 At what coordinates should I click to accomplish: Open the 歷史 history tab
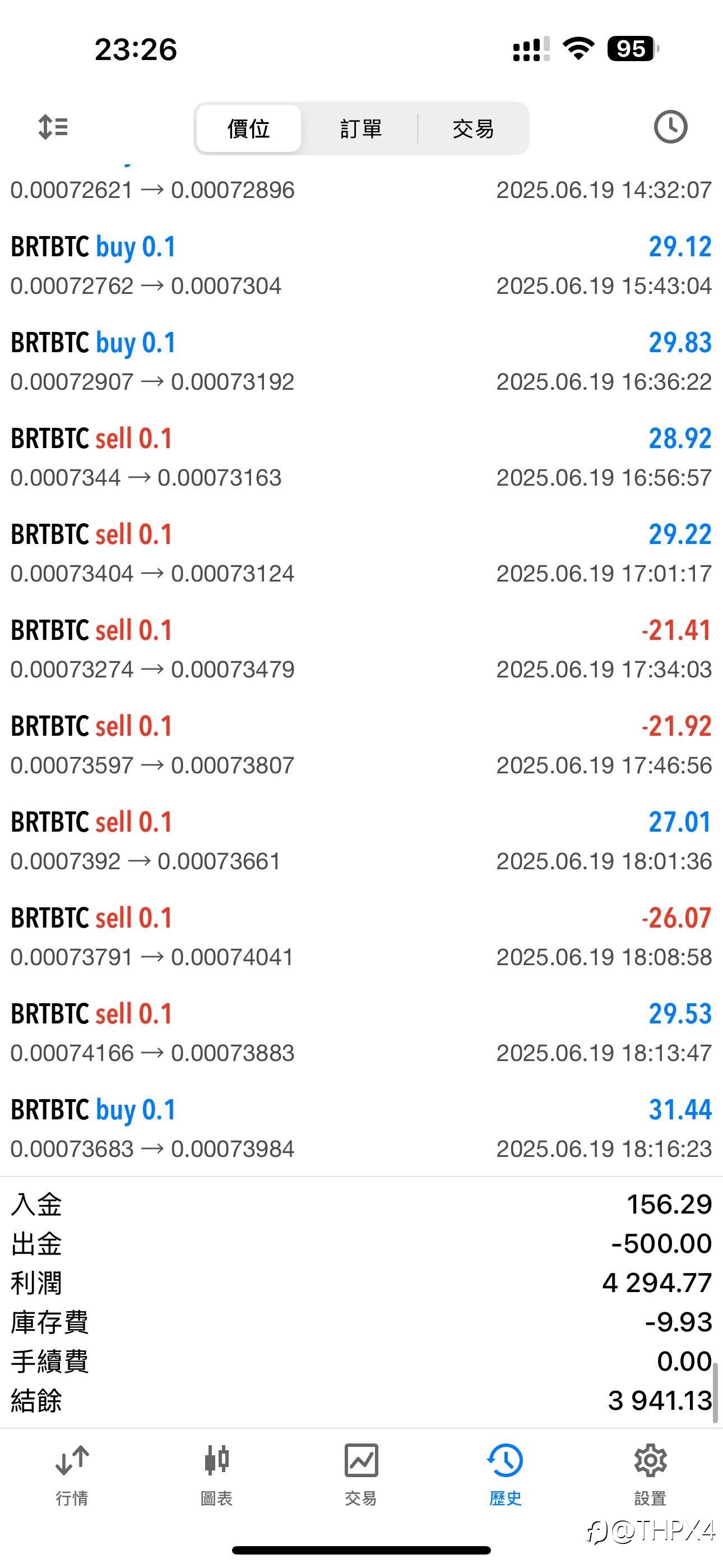click(x=505, y=1475)
